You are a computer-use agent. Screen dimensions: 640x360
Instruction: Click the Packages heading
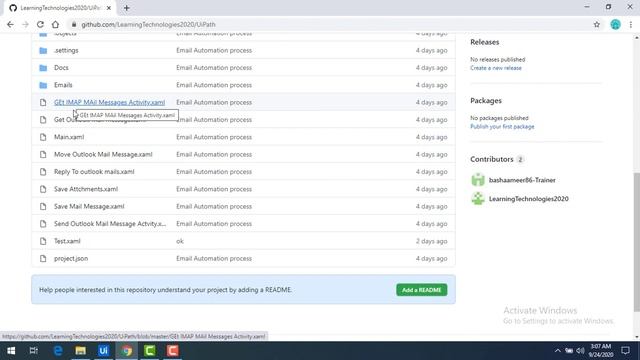[486, 100]
